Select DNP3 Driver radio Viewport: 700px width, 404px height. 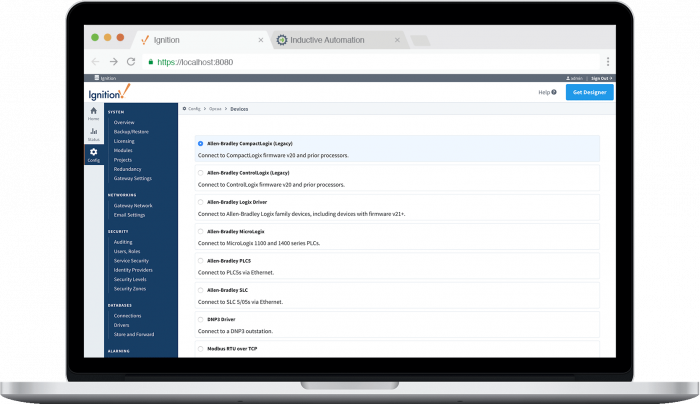(x=200, y=319)
